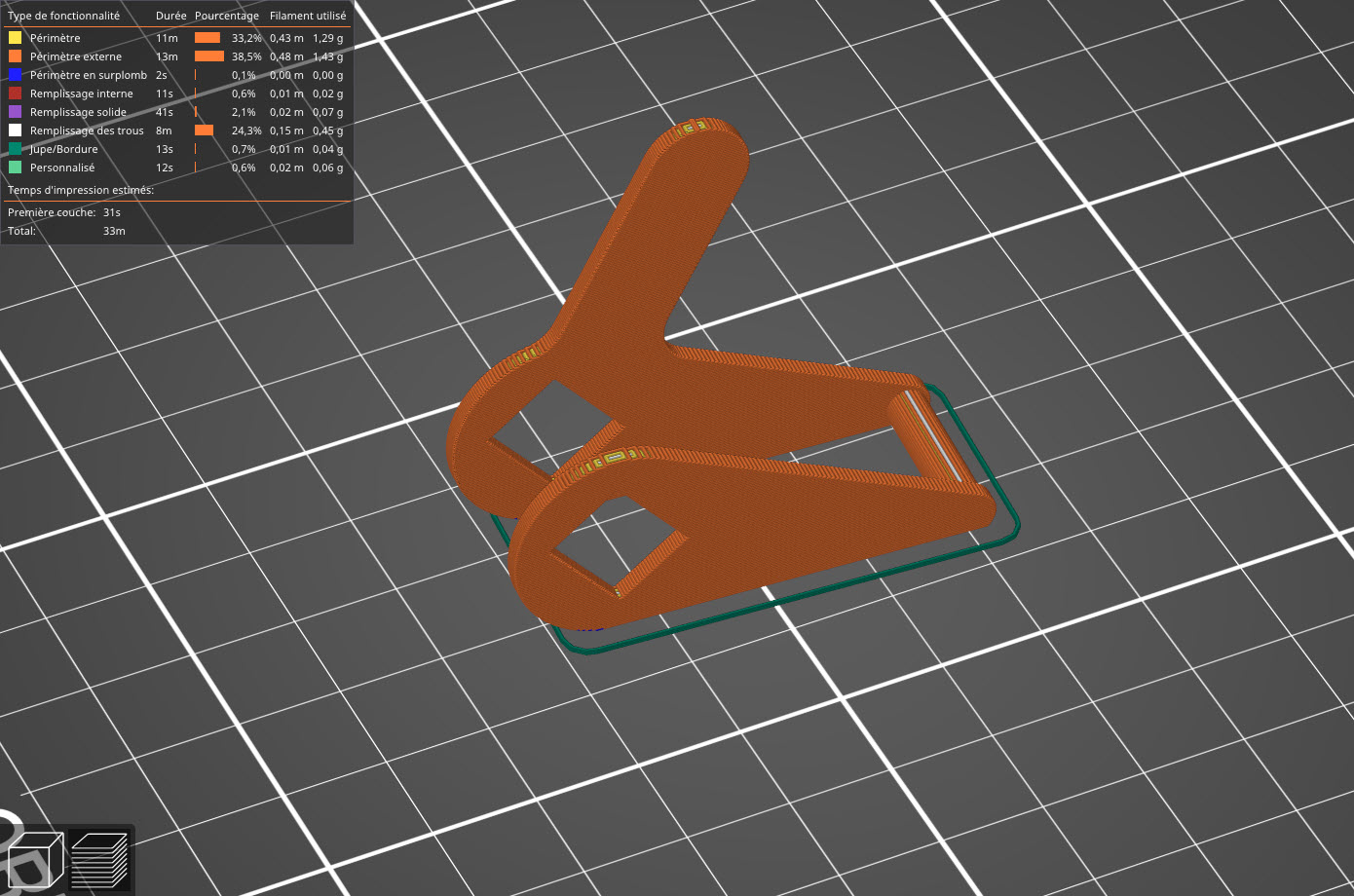Toggle Périmètre en surplomb visibility
Image resolution: width=1354 pixels, height=896 pixels.
point(89,75)
